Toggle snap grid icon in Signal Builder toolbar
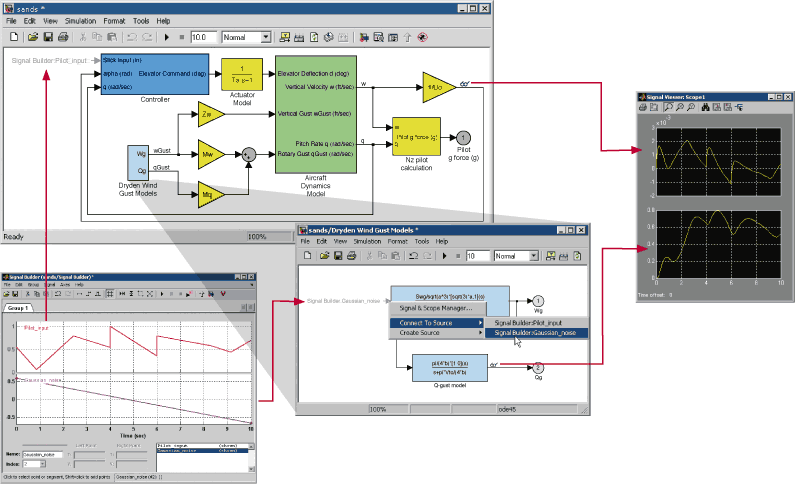Image resolution: width=795 pixels, height=484 pixels. tap(110, 293)
